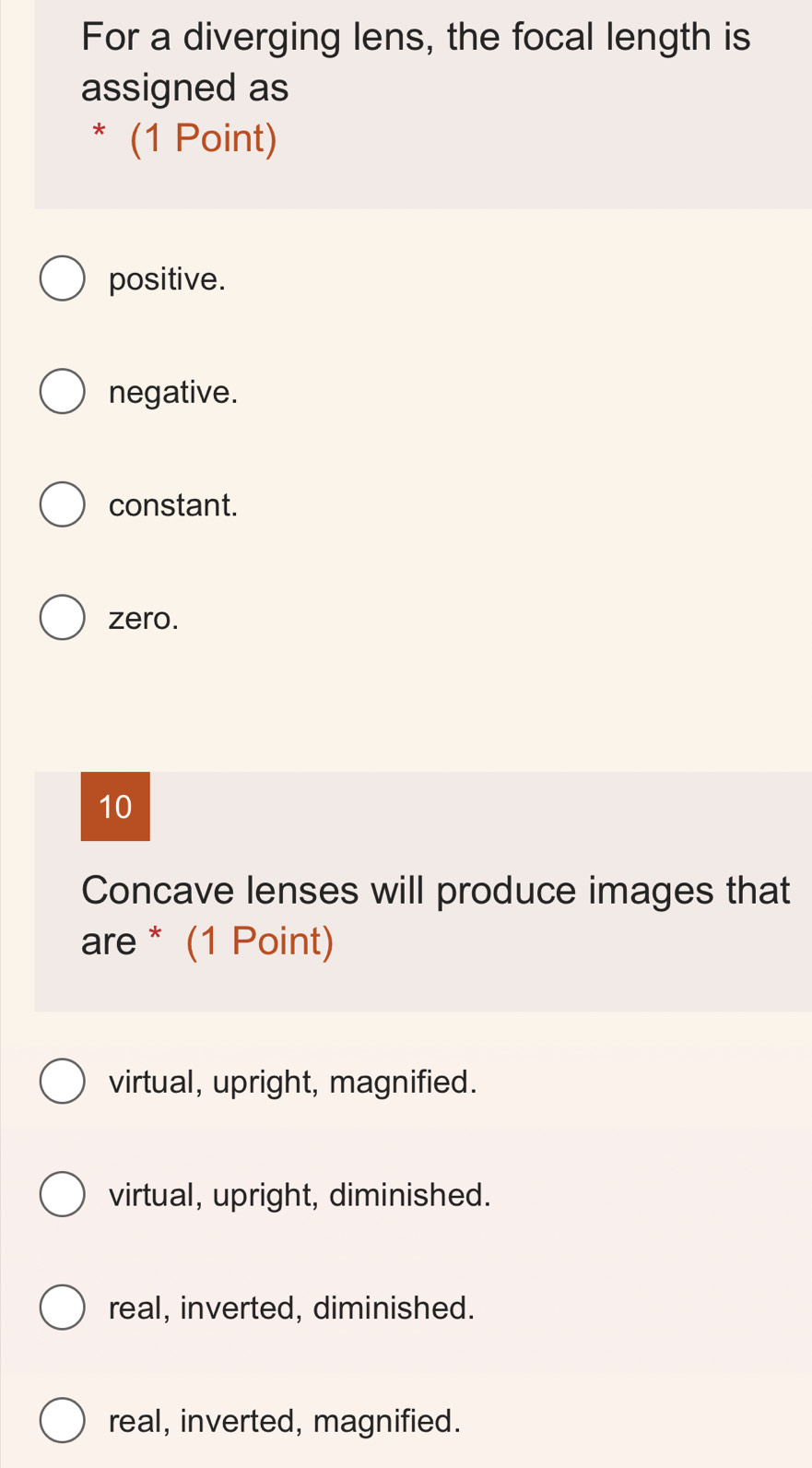Select the 'negative.' radio button circle

(63, 392)
